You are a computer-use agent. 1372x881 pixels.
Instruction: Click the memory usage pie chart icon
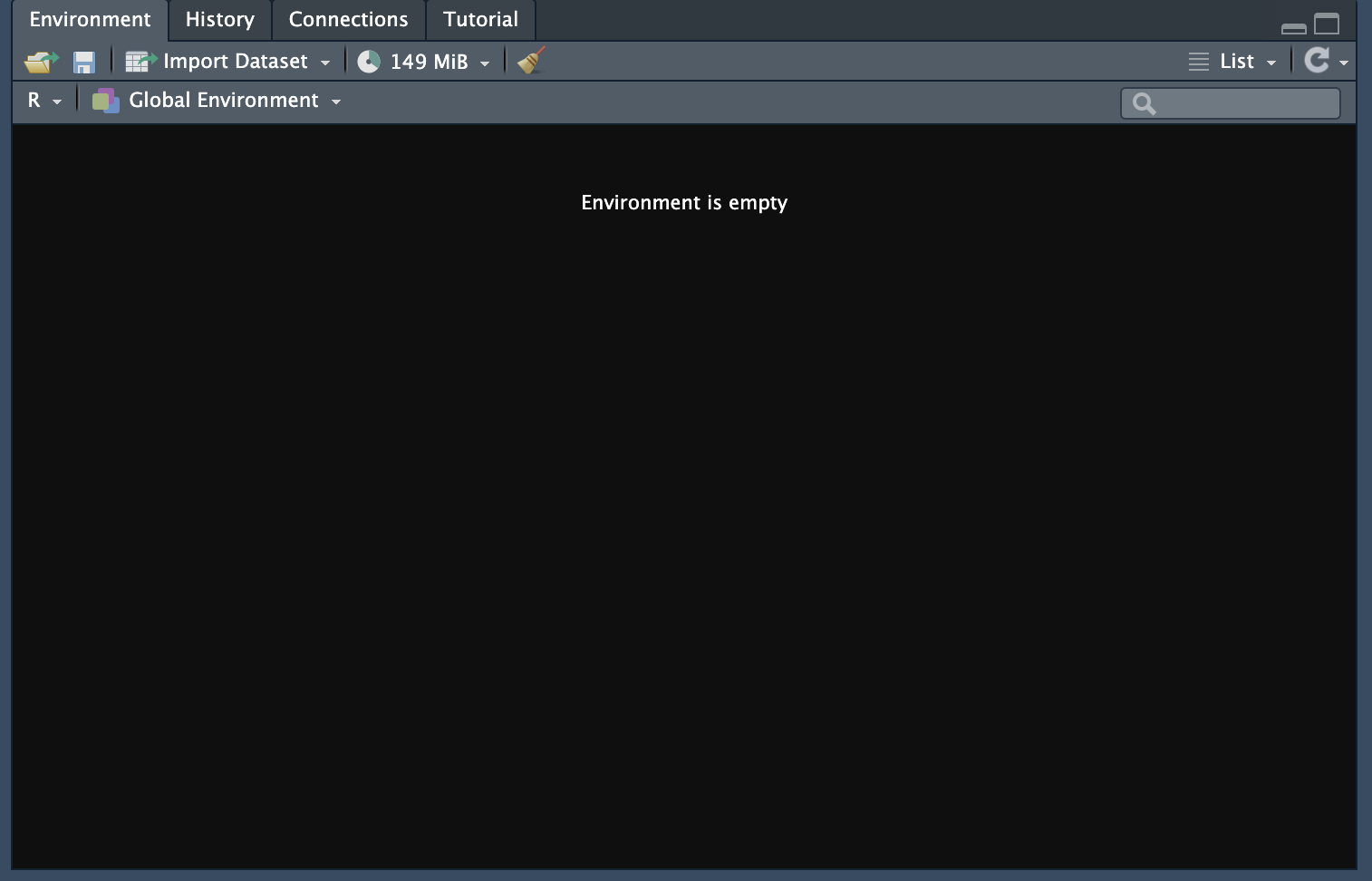coord(369,61)
